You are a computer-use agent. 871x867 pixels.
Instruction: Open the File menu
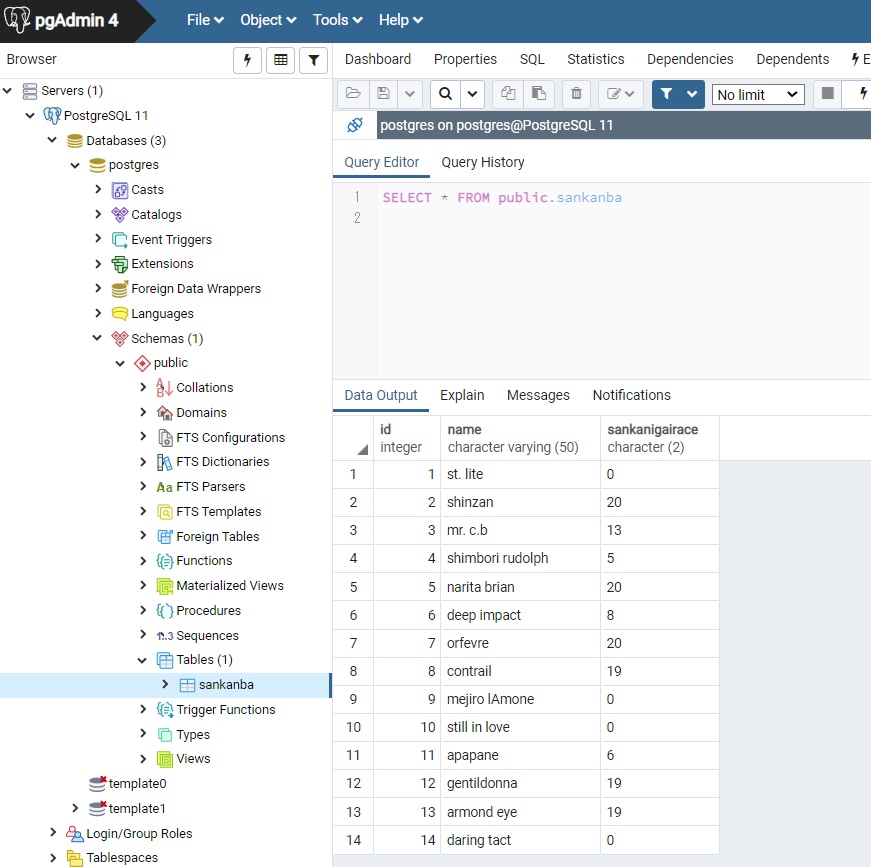click(x=205, y=20)
